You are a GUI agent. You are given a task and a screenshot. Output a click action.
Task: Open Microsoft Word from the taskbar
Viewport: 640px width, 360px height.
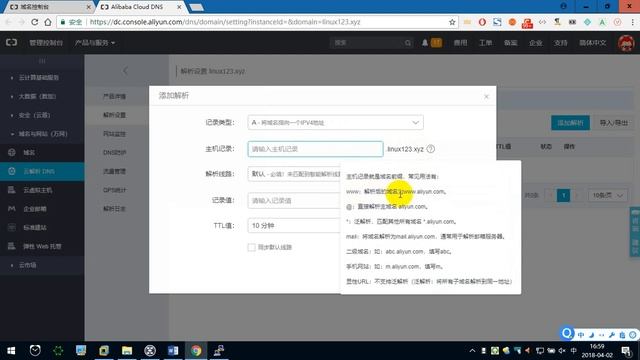tap(173, 351)
